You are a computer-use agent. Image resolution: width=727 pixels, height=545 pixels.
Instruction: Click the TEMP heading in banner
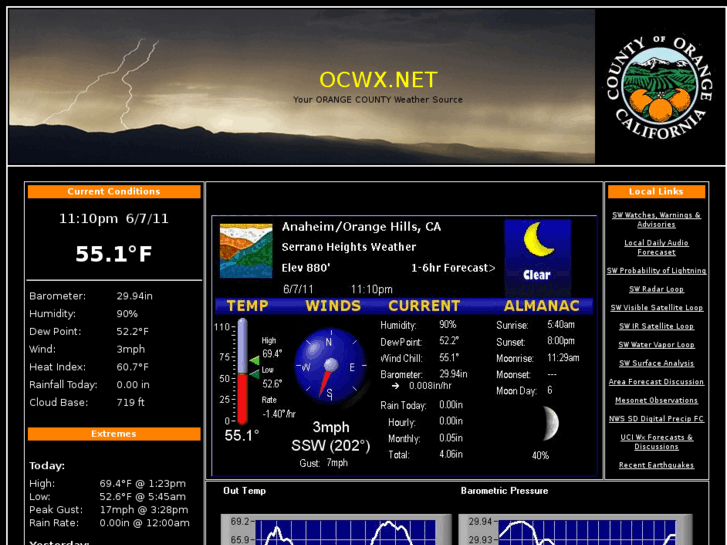(x=247, y=306)
